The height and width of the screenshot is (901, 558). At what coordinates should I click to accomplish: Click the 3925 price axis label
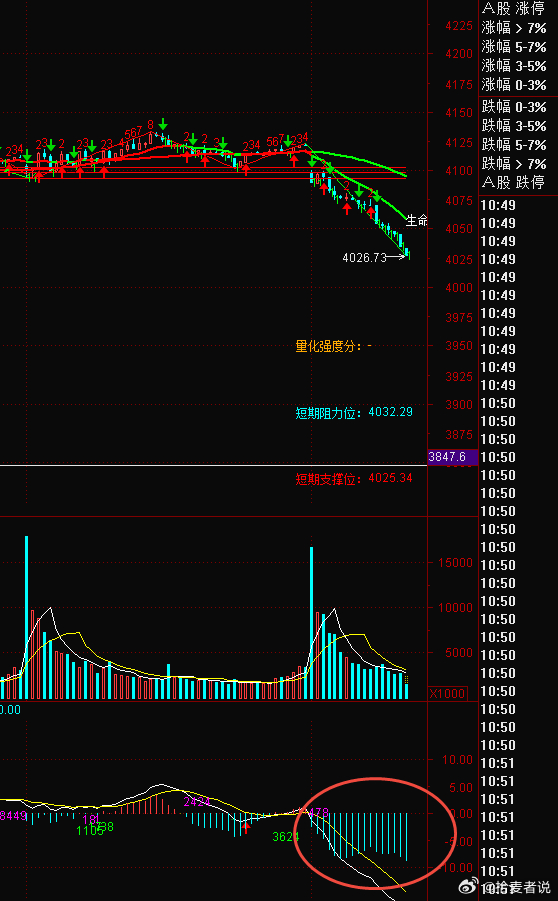pyautogui.click(x=459, y=376)
